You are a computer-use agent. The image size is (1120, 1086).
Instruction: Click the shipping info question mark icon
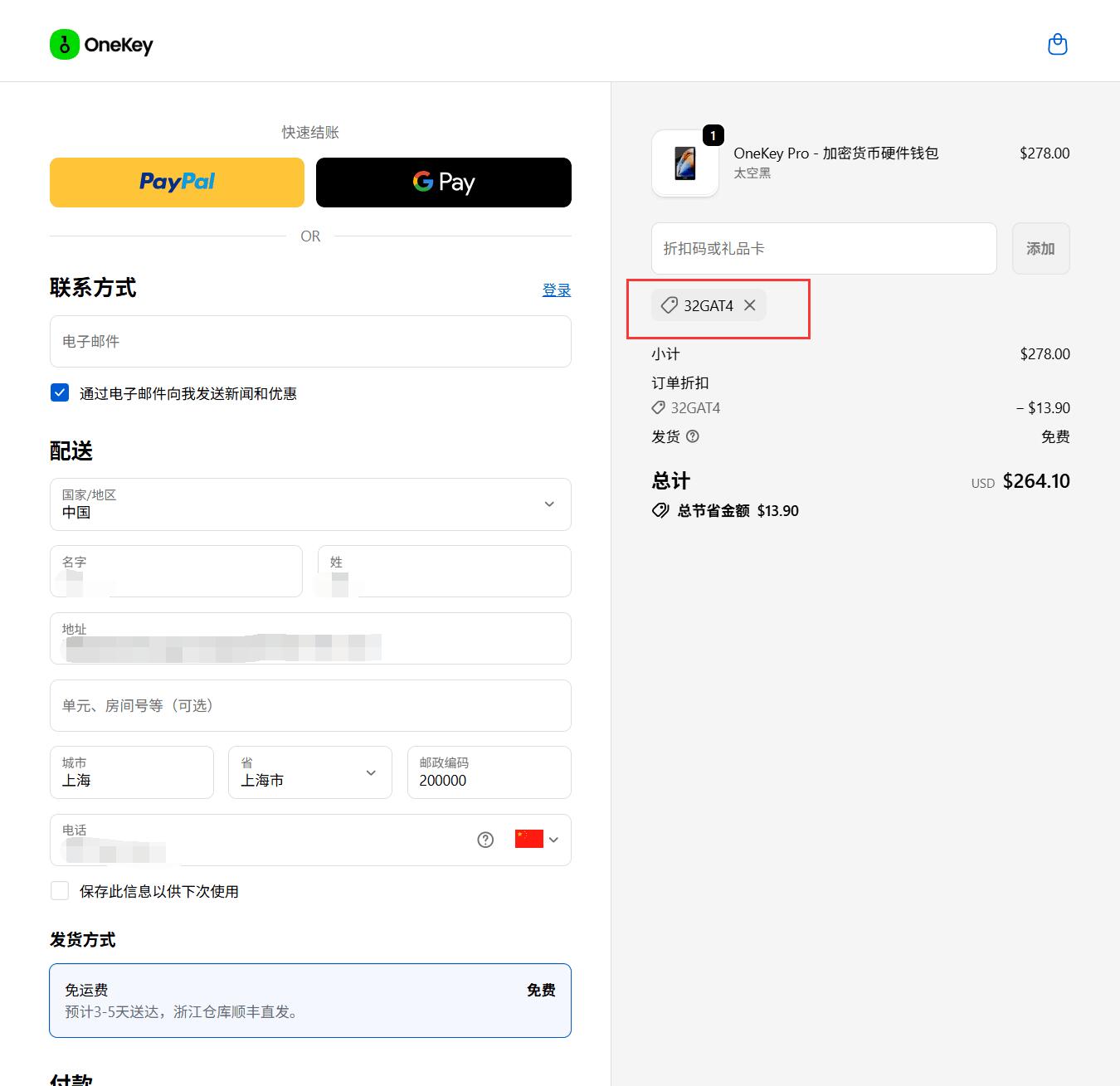pos(693,436)
